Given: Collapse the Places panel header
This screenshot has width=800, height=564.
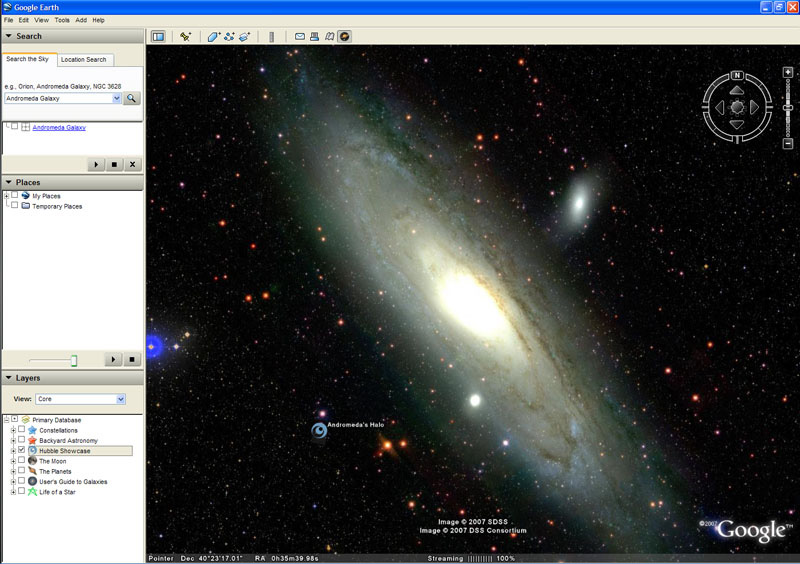Looking at the screenshot, I should 9,182.
